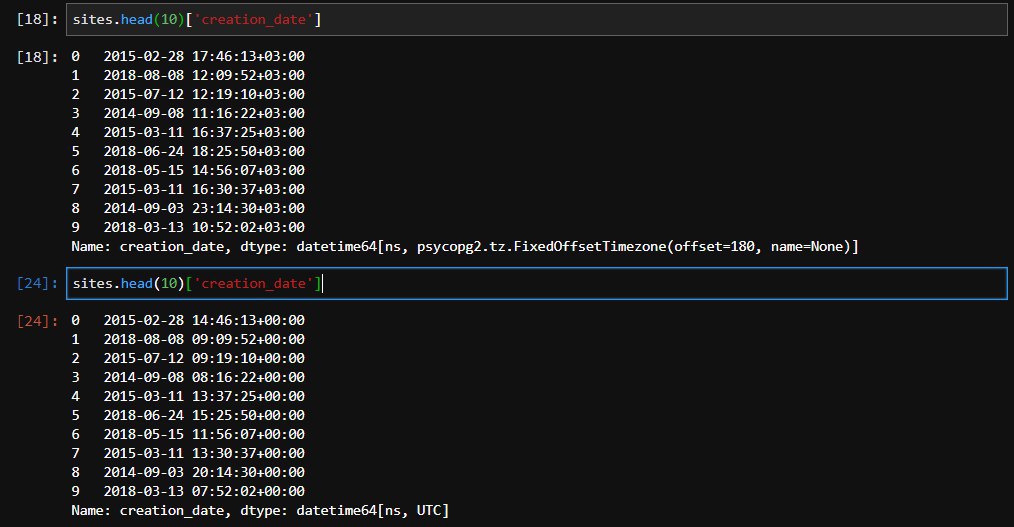Viewport: 1014px width, 527px height.
Task: Select the blue [24] input prompt
Action: pyautogui.click(x=38, y=285)
